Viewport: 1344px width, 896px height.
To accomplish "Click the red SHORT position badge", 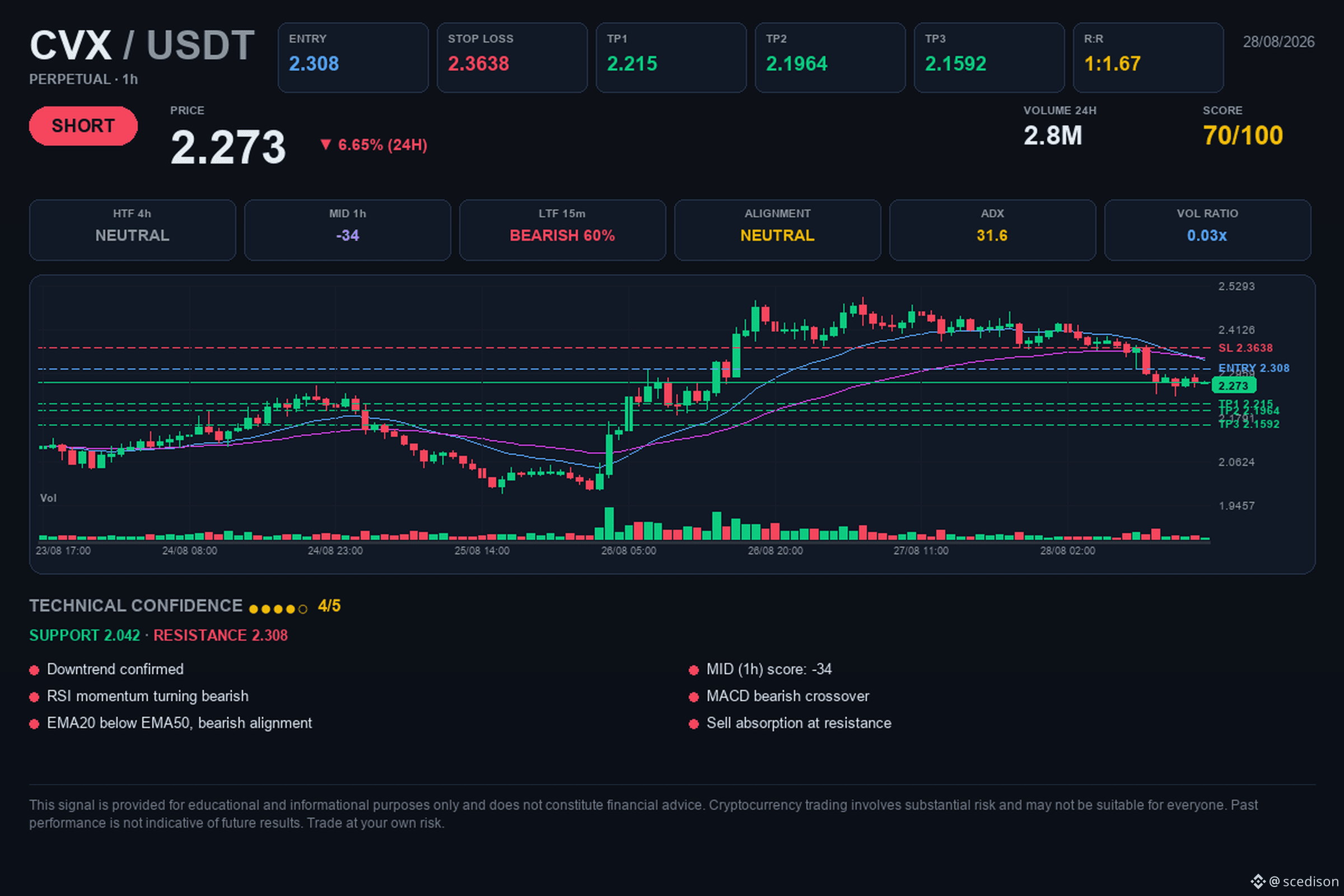I will (x=83, y=125).
